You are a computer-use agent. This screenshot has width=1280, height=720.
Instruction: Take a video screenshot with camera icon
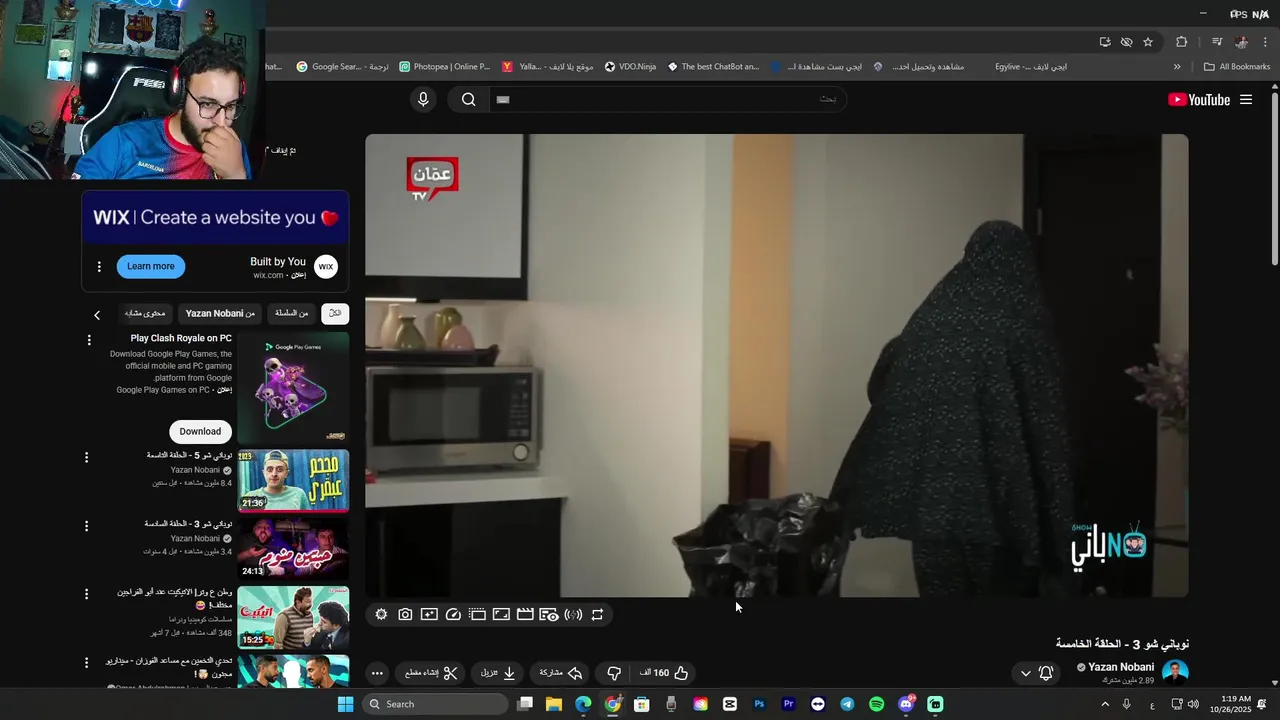tap(405, 615)
